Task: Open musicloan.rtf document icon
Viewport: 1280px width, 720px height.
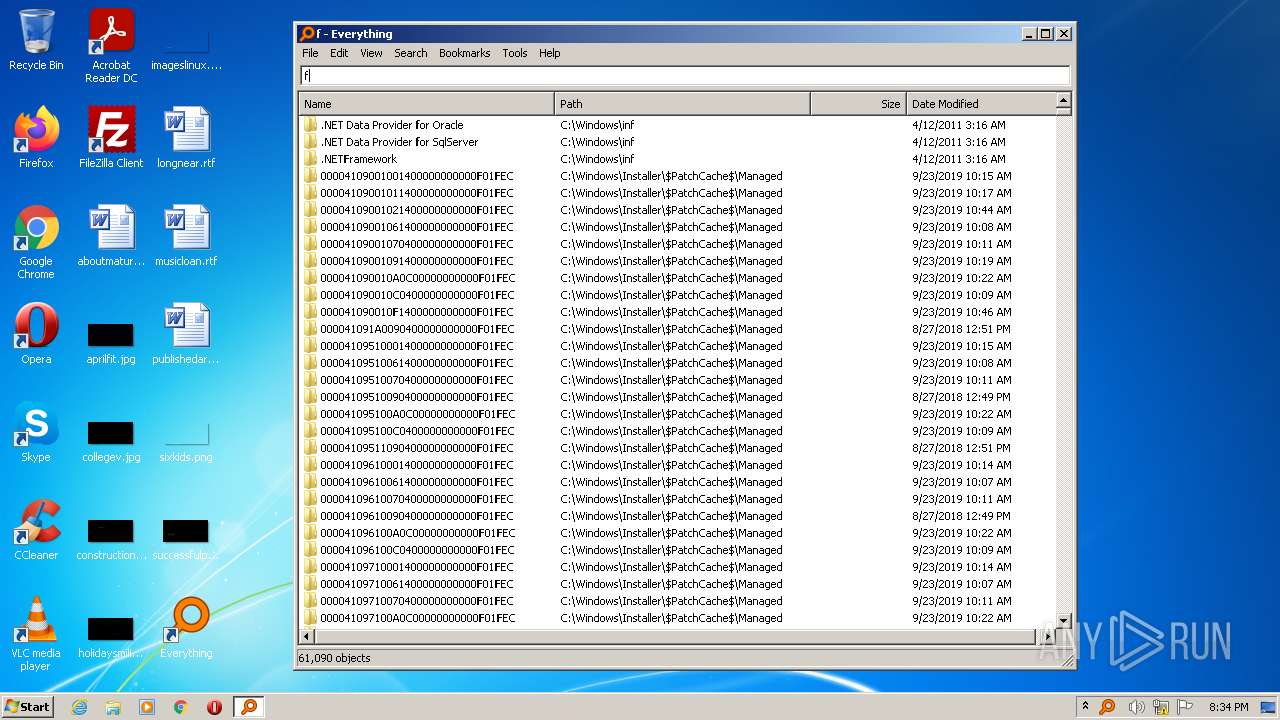Action: click(186, 236)
